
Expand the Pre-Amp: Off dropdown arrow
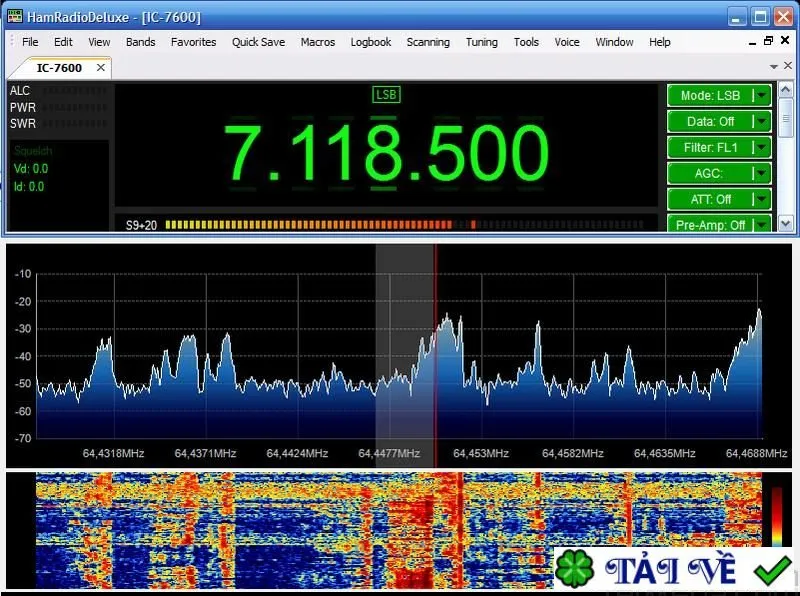762,224
